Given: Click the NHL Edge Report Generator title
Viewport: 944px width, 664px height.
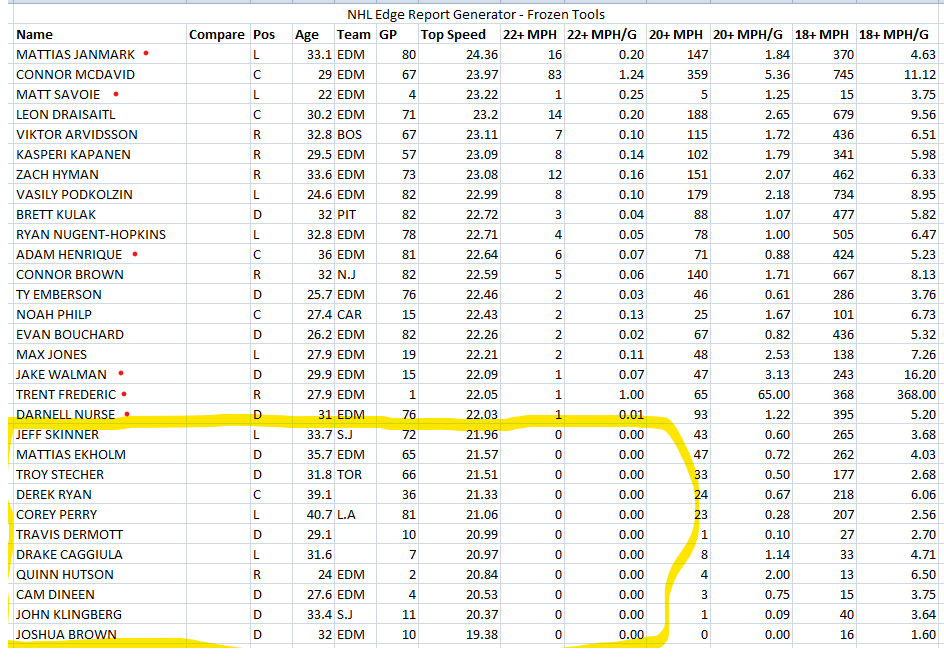Looking at the screenshot, I should pos(475,14).
